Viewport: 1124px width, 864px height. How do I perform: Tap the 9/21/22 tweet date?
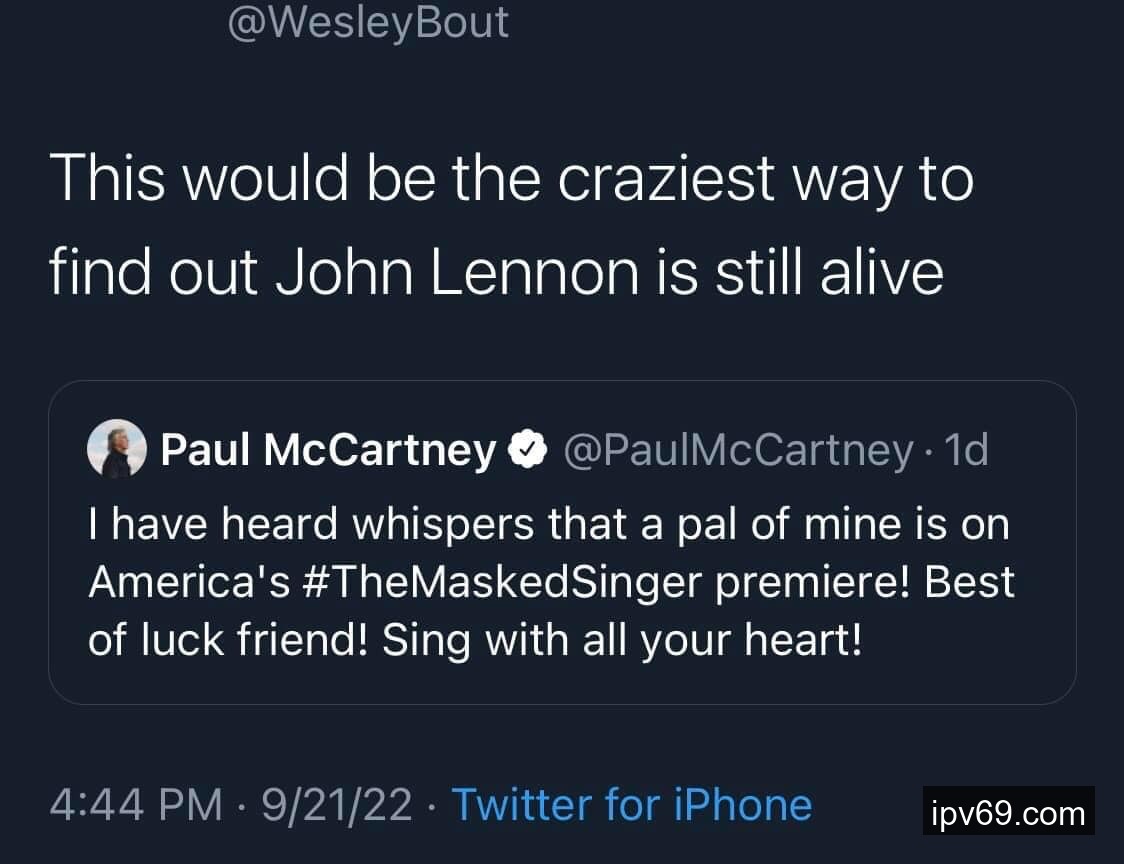coord(337,805)
